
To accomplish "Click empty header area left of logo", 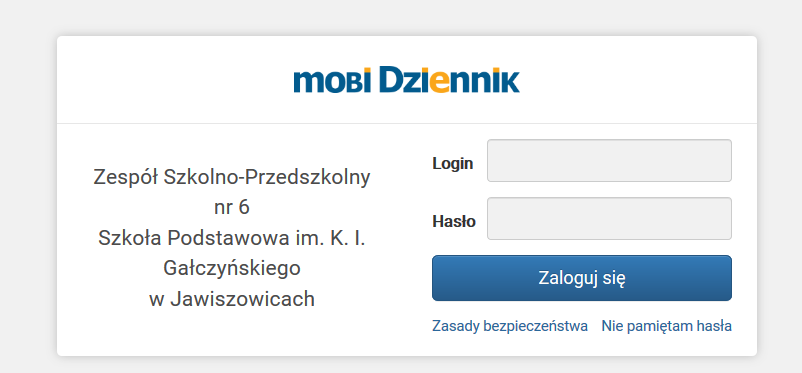I will (175, 80).
